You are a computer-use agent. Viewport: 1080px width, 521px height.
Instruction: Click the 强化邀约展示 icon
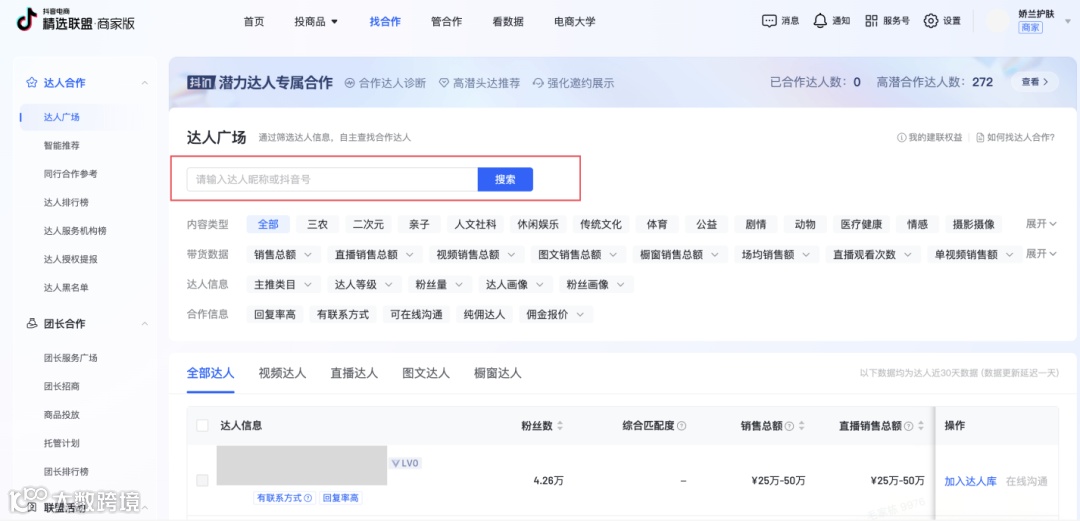click(x=539, y=83)
